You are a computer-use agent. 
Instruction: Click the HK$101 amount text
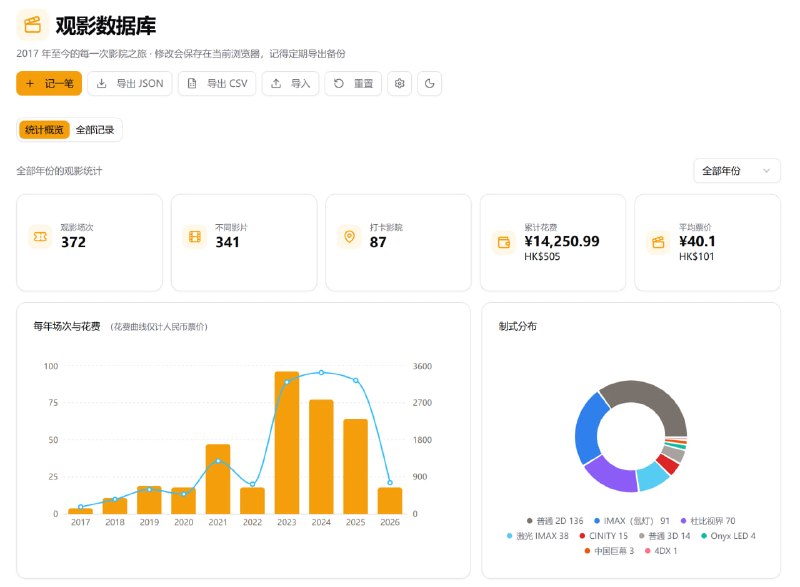pos(696,257)
